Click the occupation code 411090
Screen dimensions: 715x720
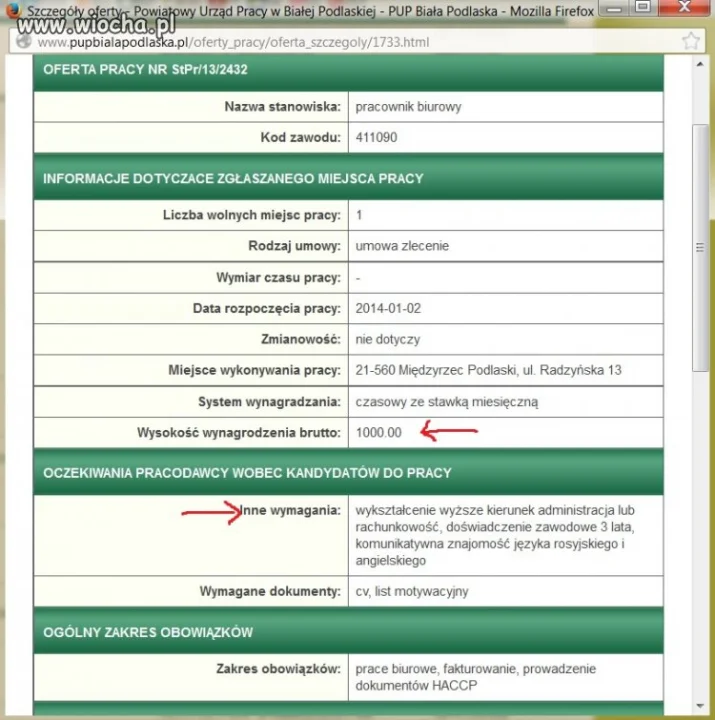click(x=376, y=137)
